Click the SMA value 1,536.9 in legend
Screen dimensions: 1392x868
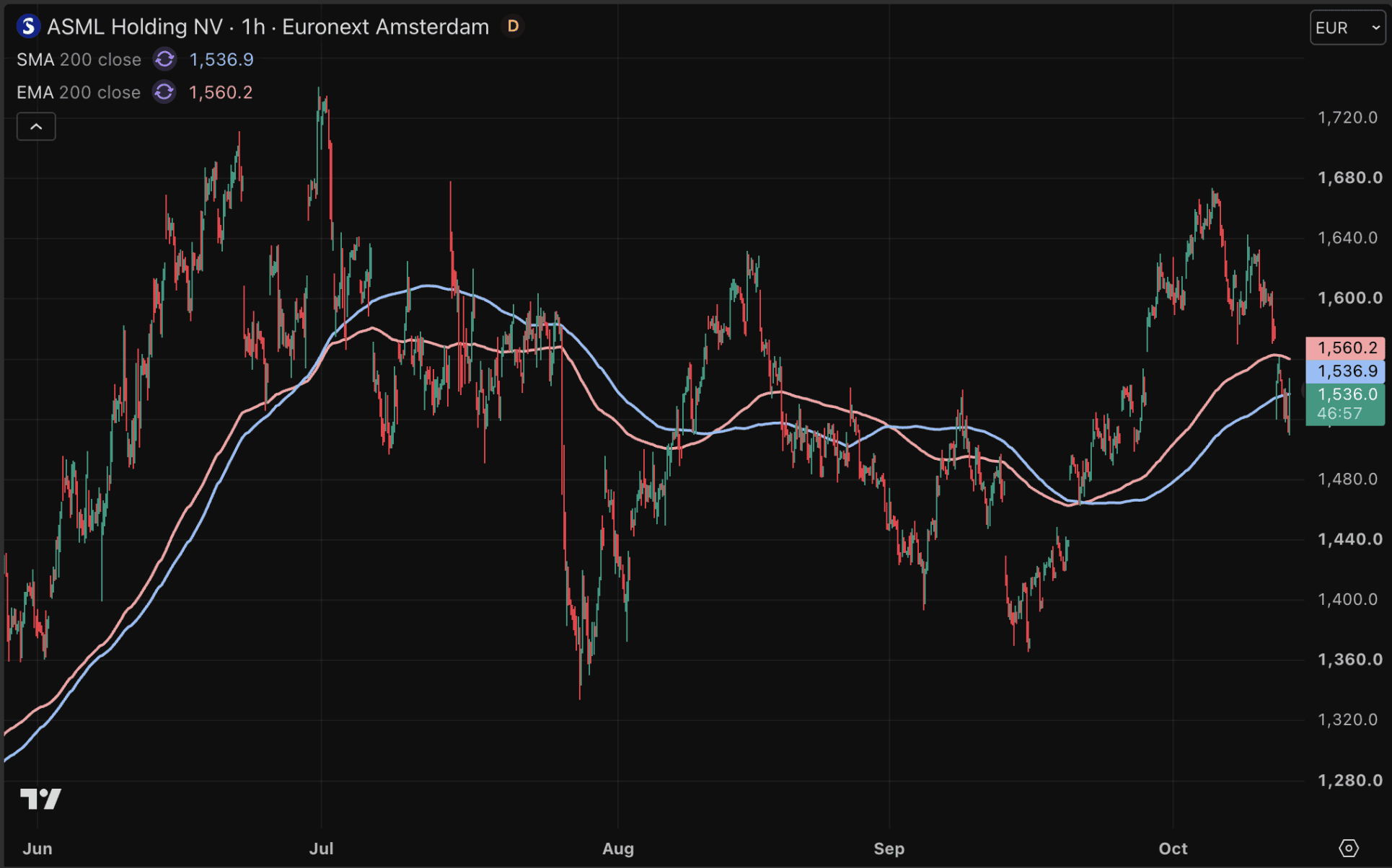click(x=221, y=60)
